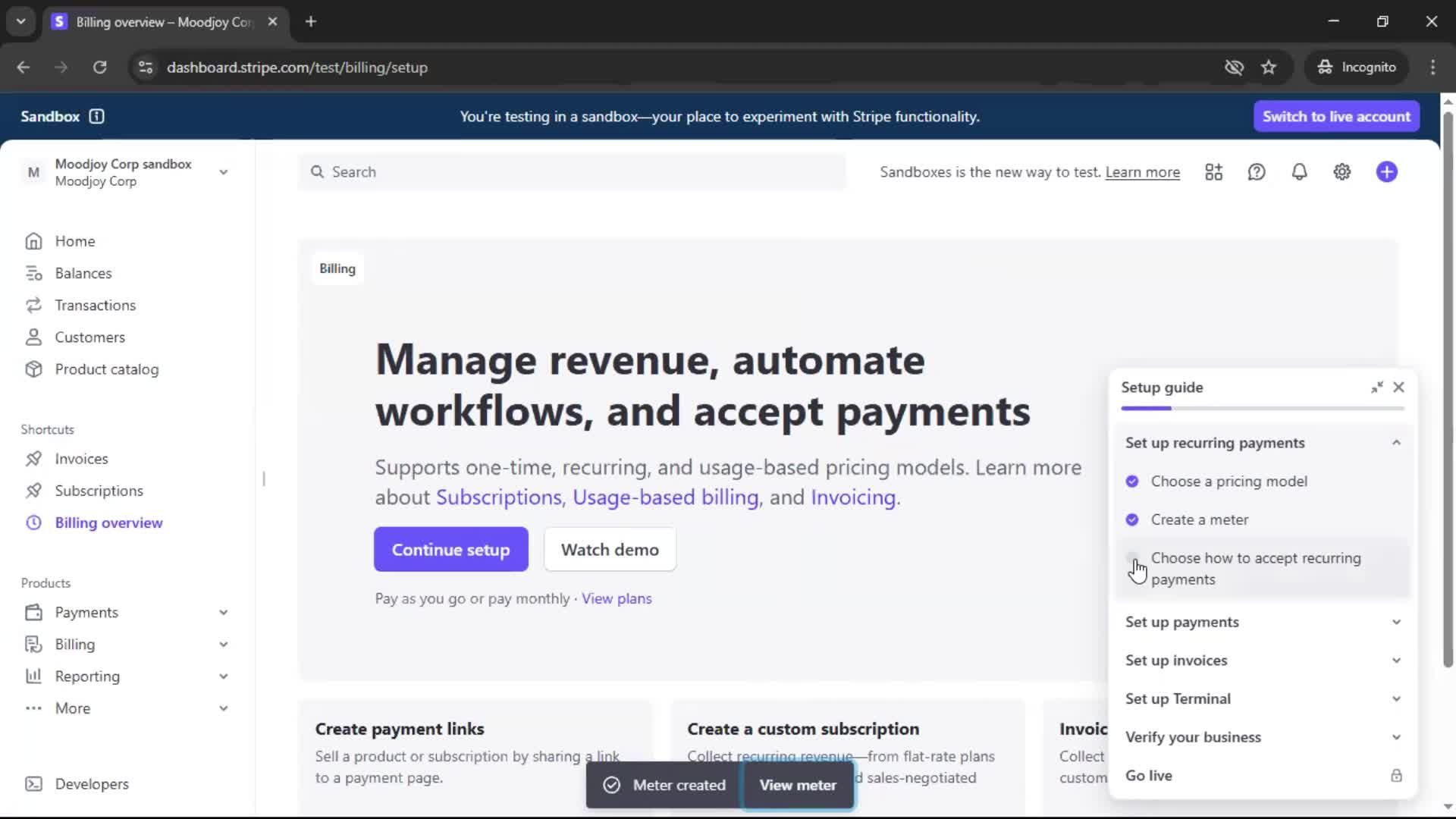Minimize the Setup guide panel
1456x819 pixels.
1376,388
